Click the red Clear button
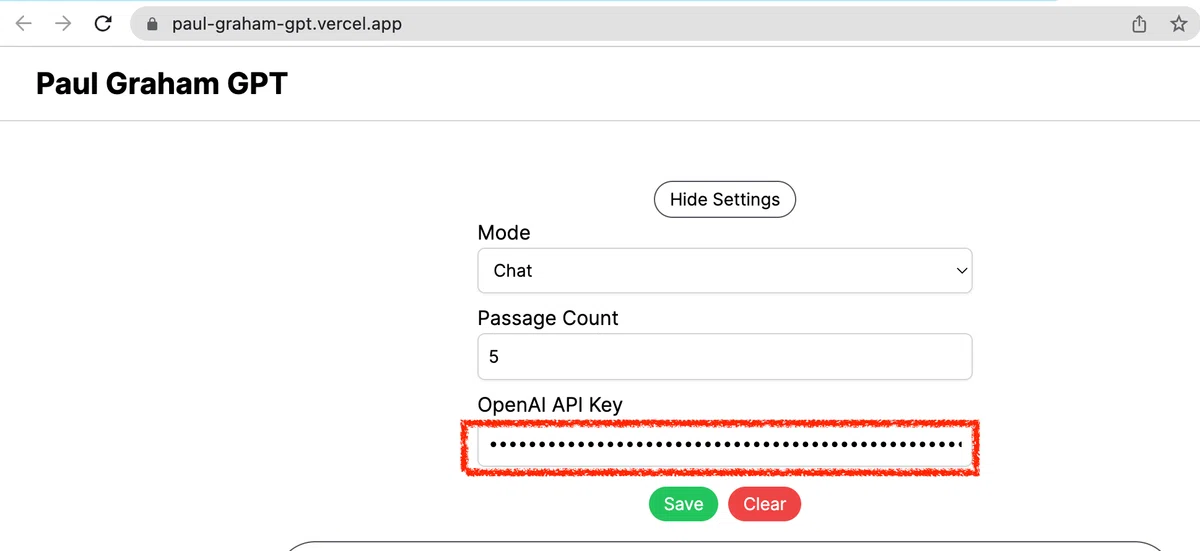The image size is (1200, 551). (x=765, y=504)
